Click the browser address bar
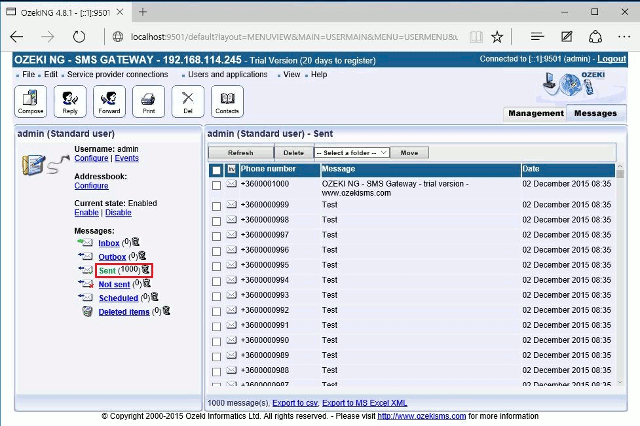Screen dimensions: 640x426 click(x=294, y=37)
